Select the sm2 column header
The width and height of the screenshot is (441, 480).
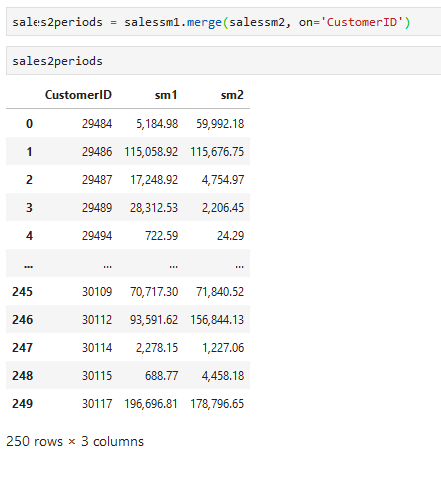click(x=232, y=95)
